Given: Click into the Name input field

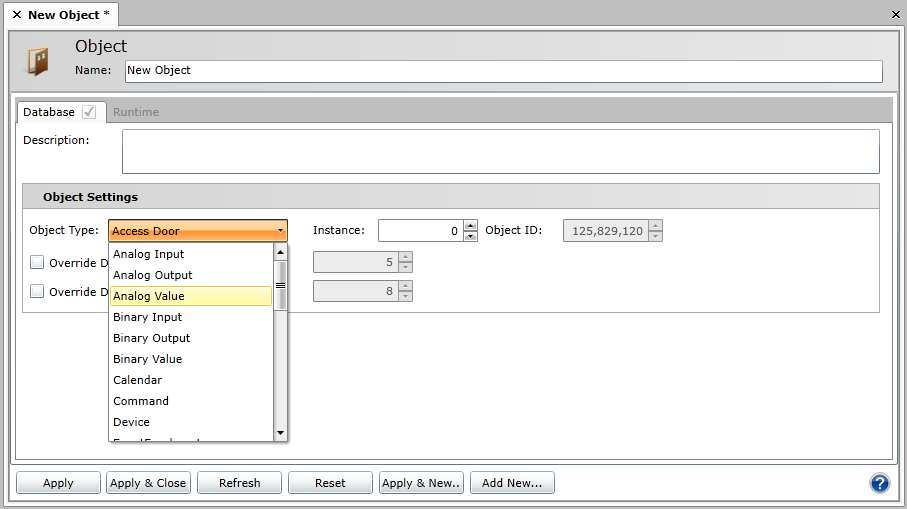Looking at the screenshot, I should [504, 71].
